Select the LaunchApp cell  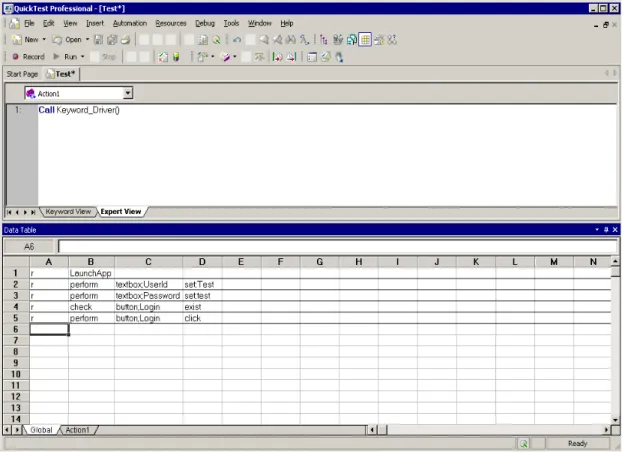91,273
